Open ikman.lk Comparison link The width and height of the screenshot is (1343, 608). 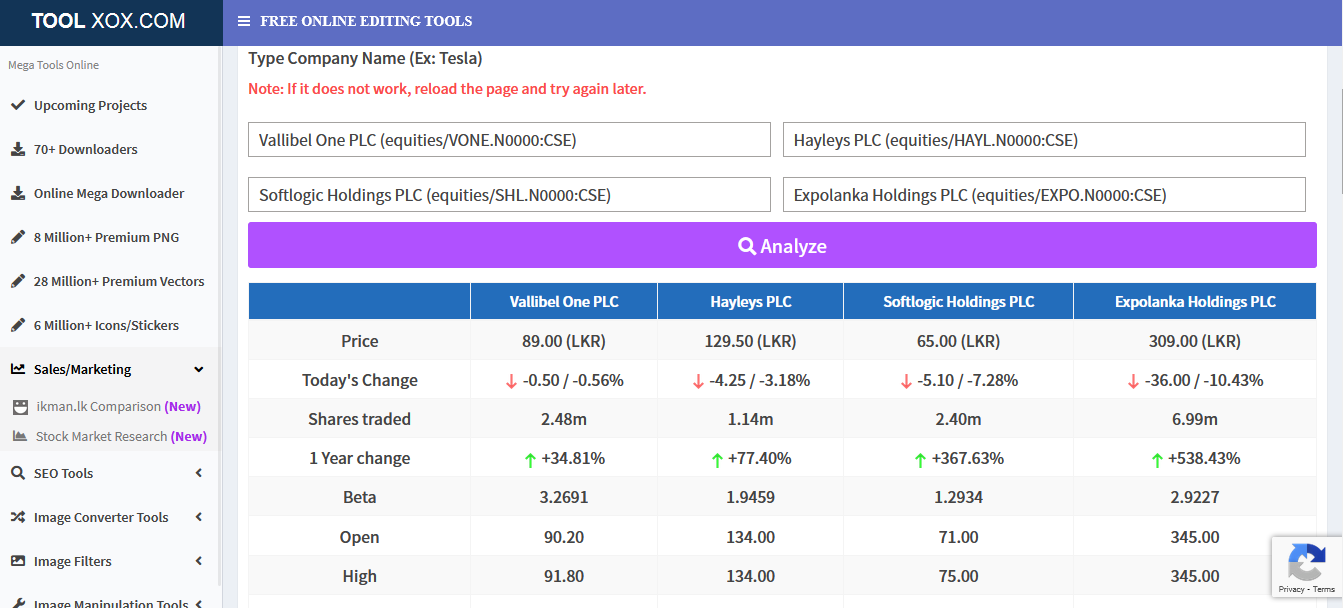(x=118, y=407)
